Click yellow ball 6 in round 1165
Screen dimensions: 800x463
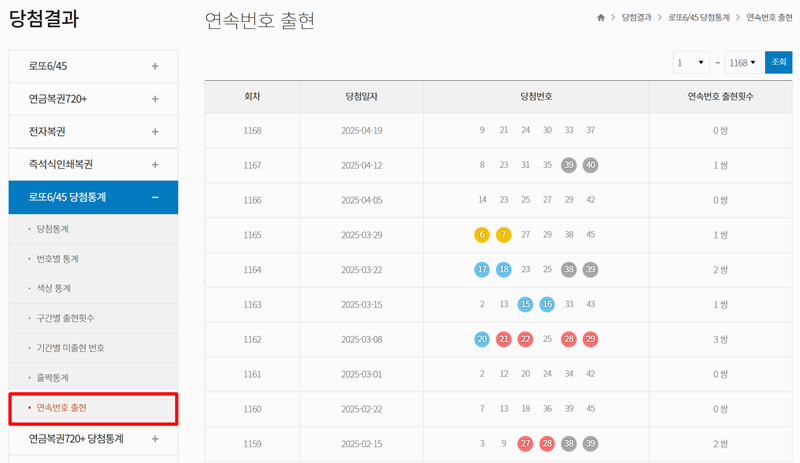[482, 235]
